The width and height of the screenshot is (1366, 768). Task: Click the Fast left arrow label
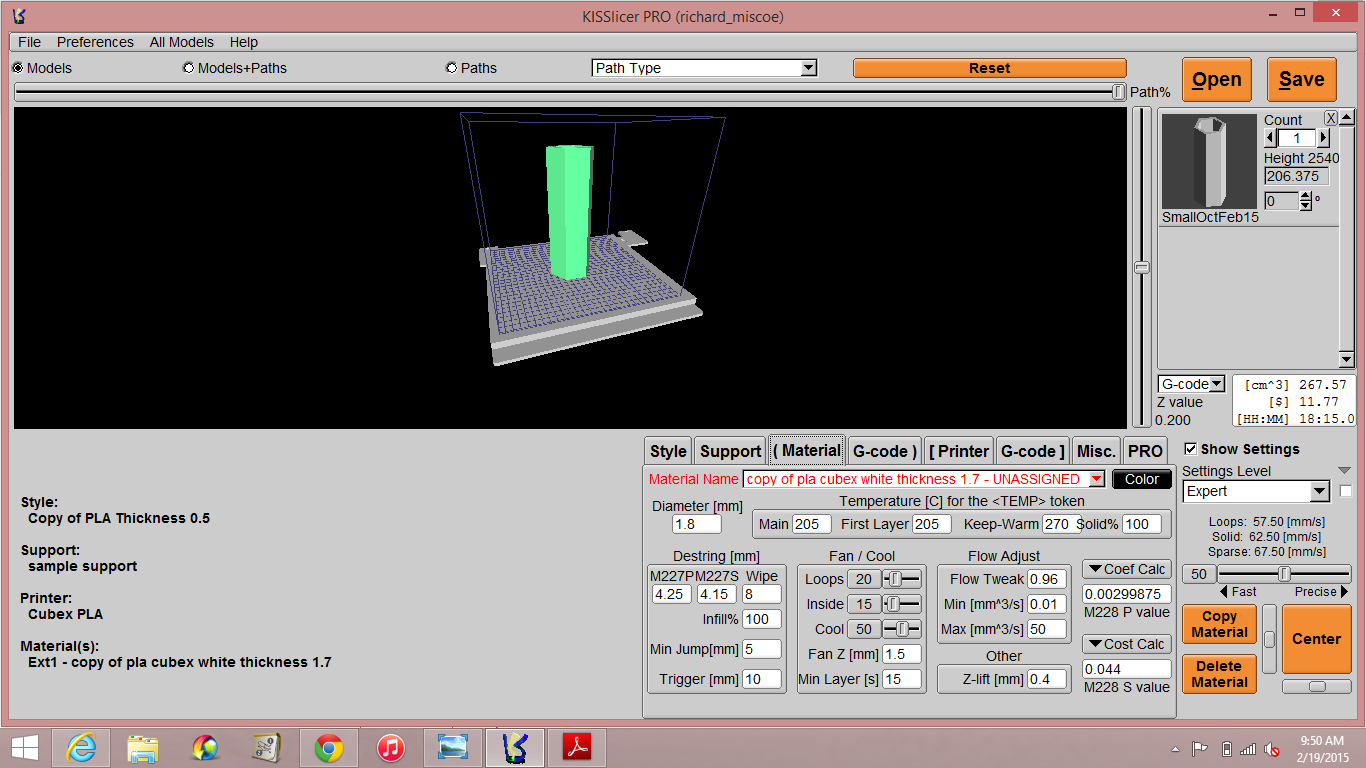(1238, 592)
